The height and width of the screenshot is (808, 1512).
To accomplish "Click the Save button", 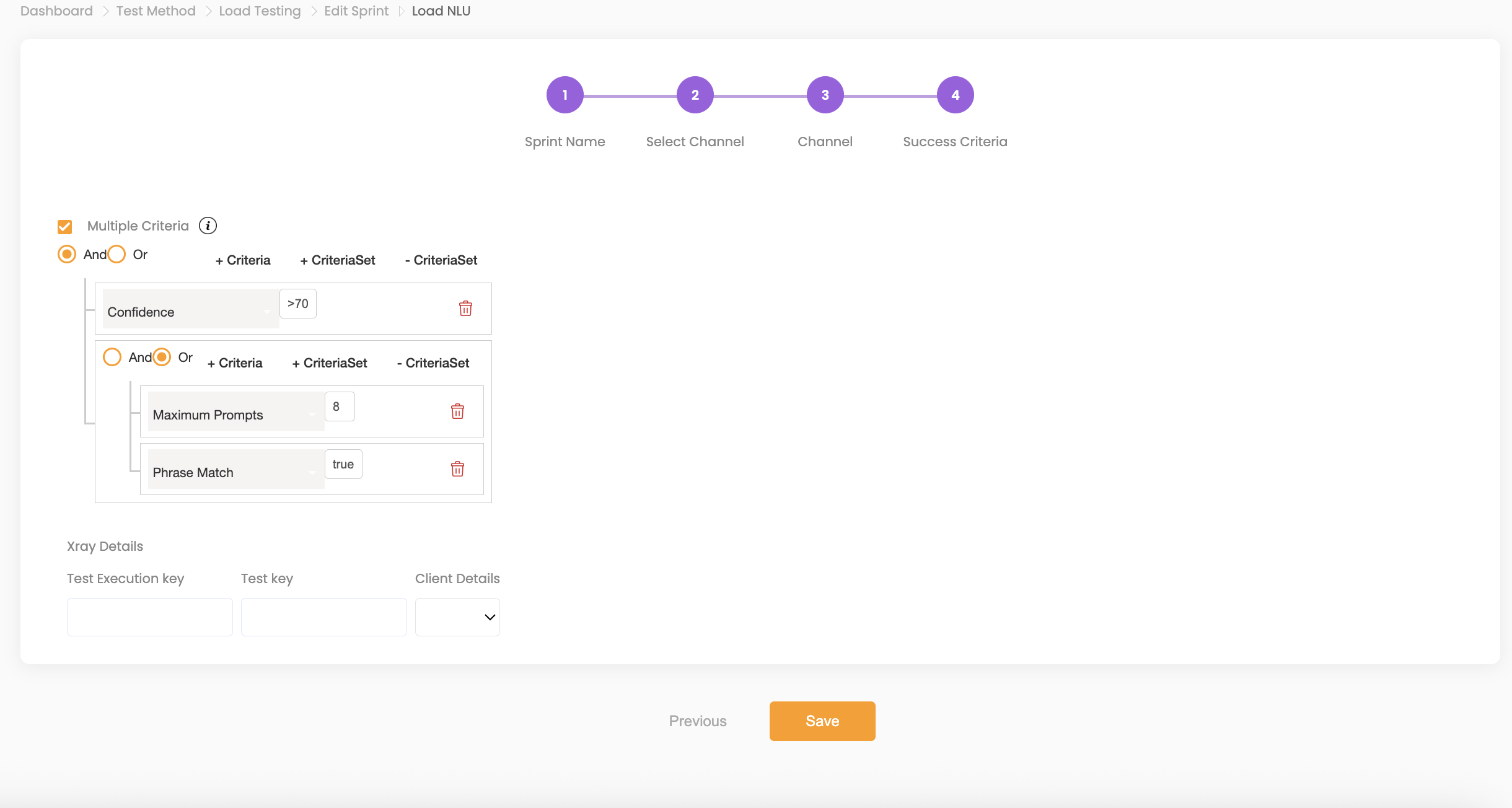I will pyautogui.click(x=822, y=721).
